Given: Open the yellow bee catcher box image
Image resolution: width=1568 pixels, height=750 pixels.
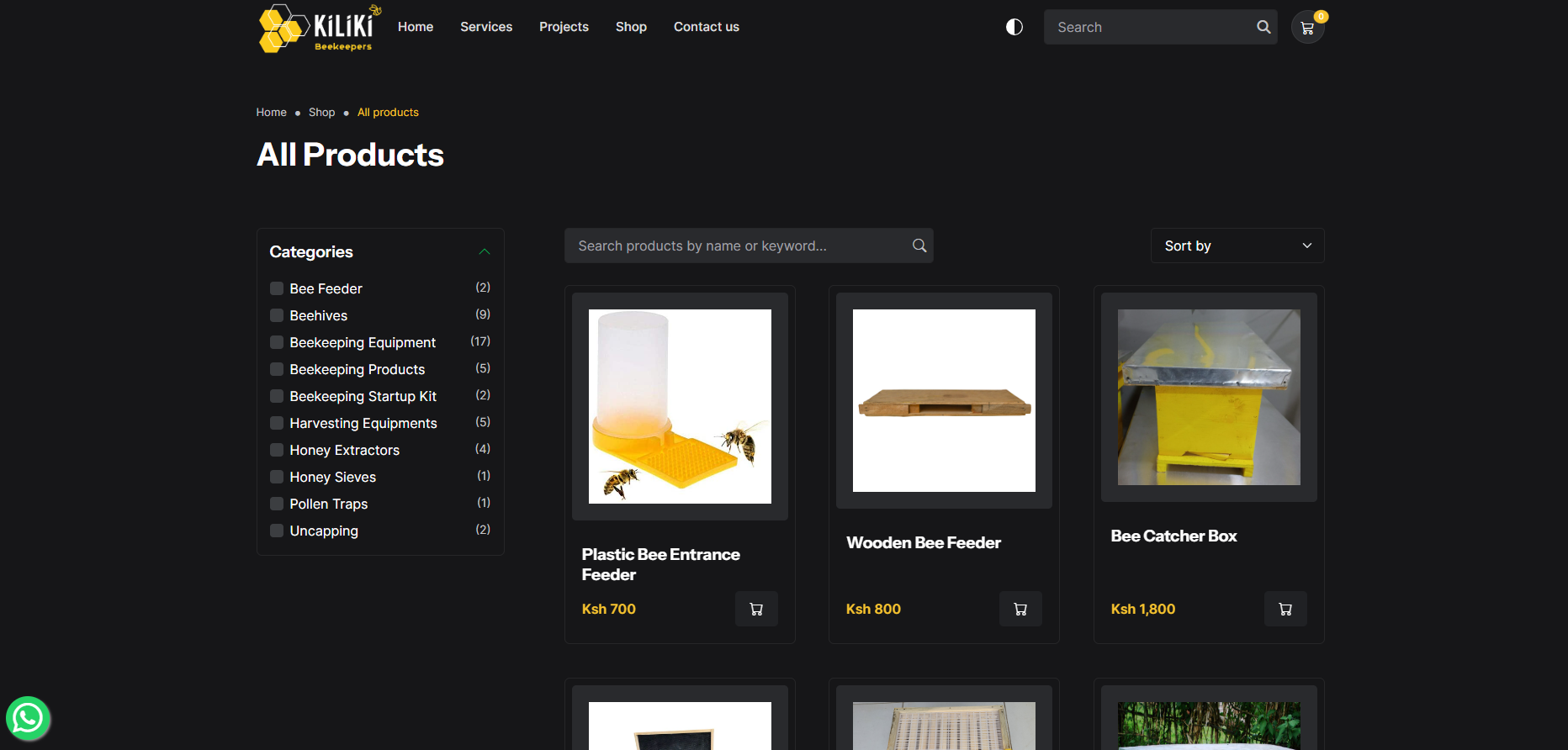Looking at the screenshot, I should click(x=1209, y=397).
